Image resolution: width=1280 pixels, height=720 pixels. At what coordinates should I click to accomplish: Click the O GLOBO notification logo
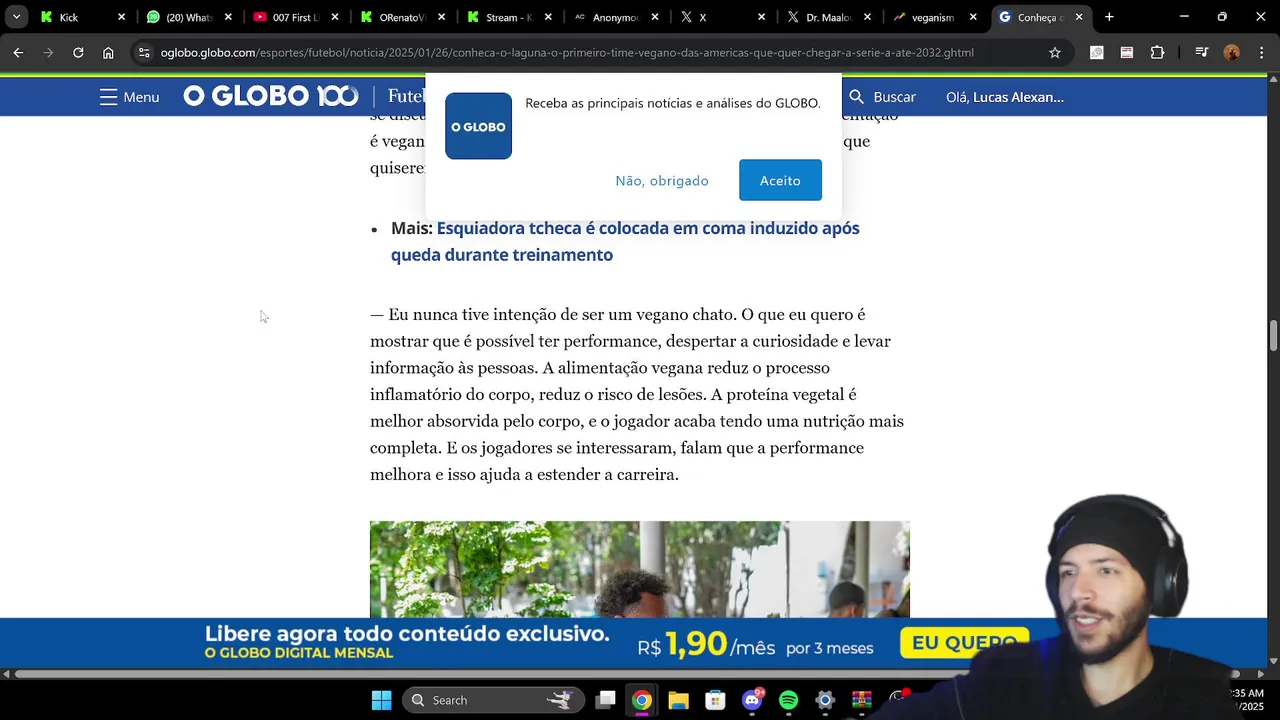click(478, 126)
